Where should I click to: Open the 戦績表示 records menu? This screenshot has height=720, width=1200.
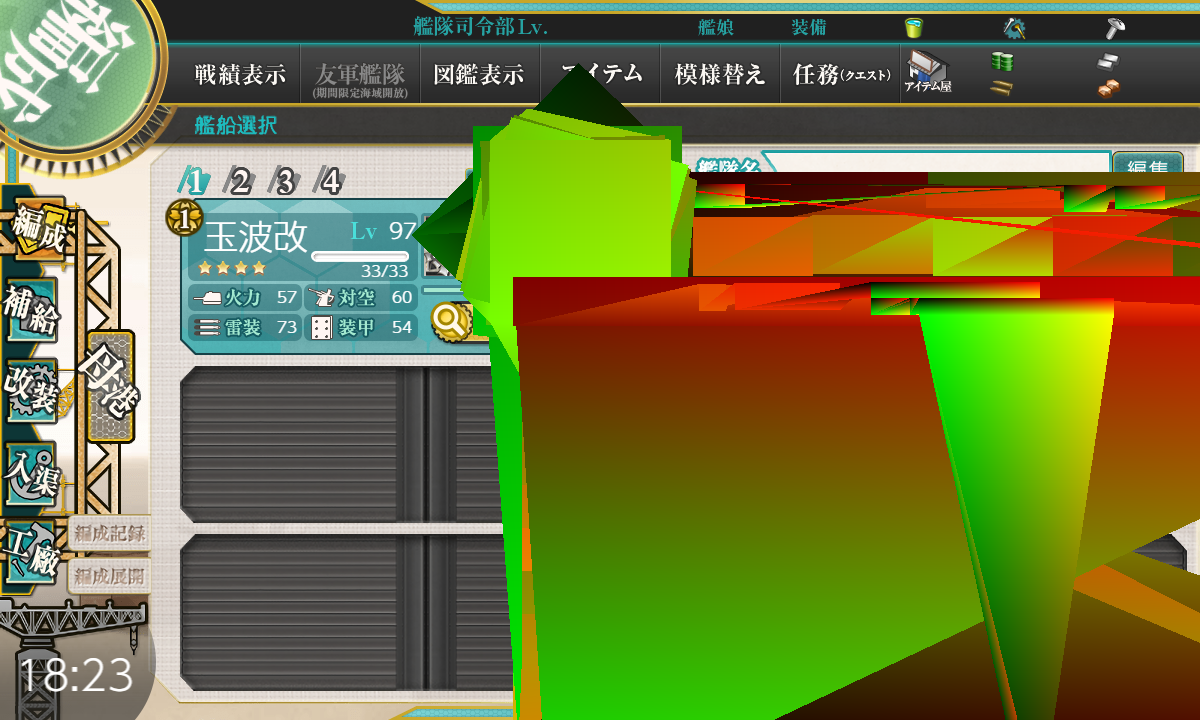(240, 74)
